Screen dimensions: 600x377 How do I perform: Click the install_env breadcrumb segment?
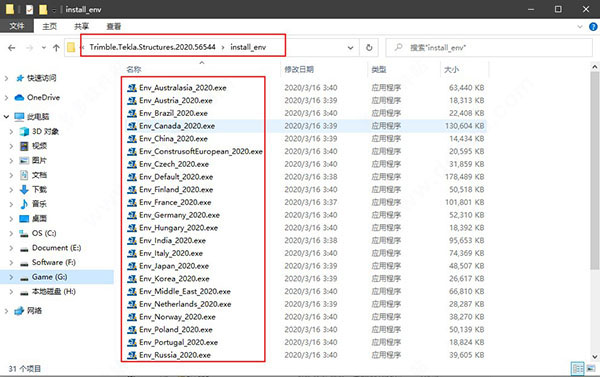[248, 47]
